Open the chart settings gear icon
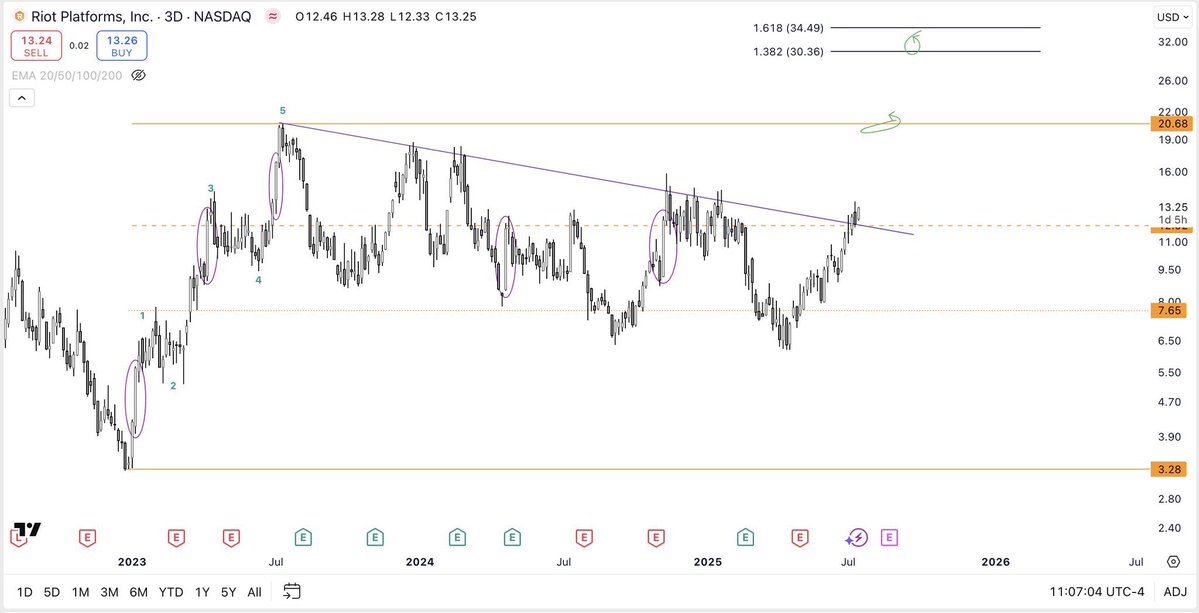 pos(1174,562)
